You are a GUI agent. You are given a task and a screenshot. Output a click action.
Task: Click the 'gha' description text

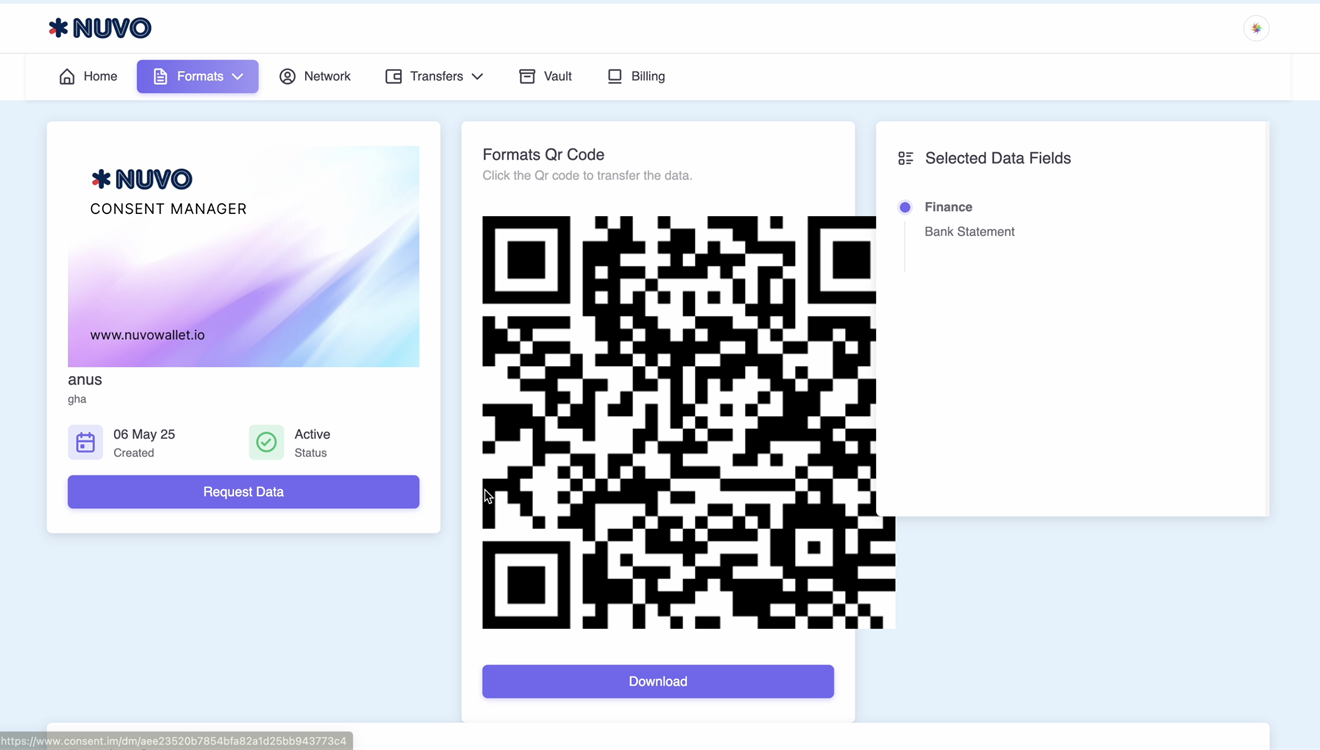[x=77, y=399]
